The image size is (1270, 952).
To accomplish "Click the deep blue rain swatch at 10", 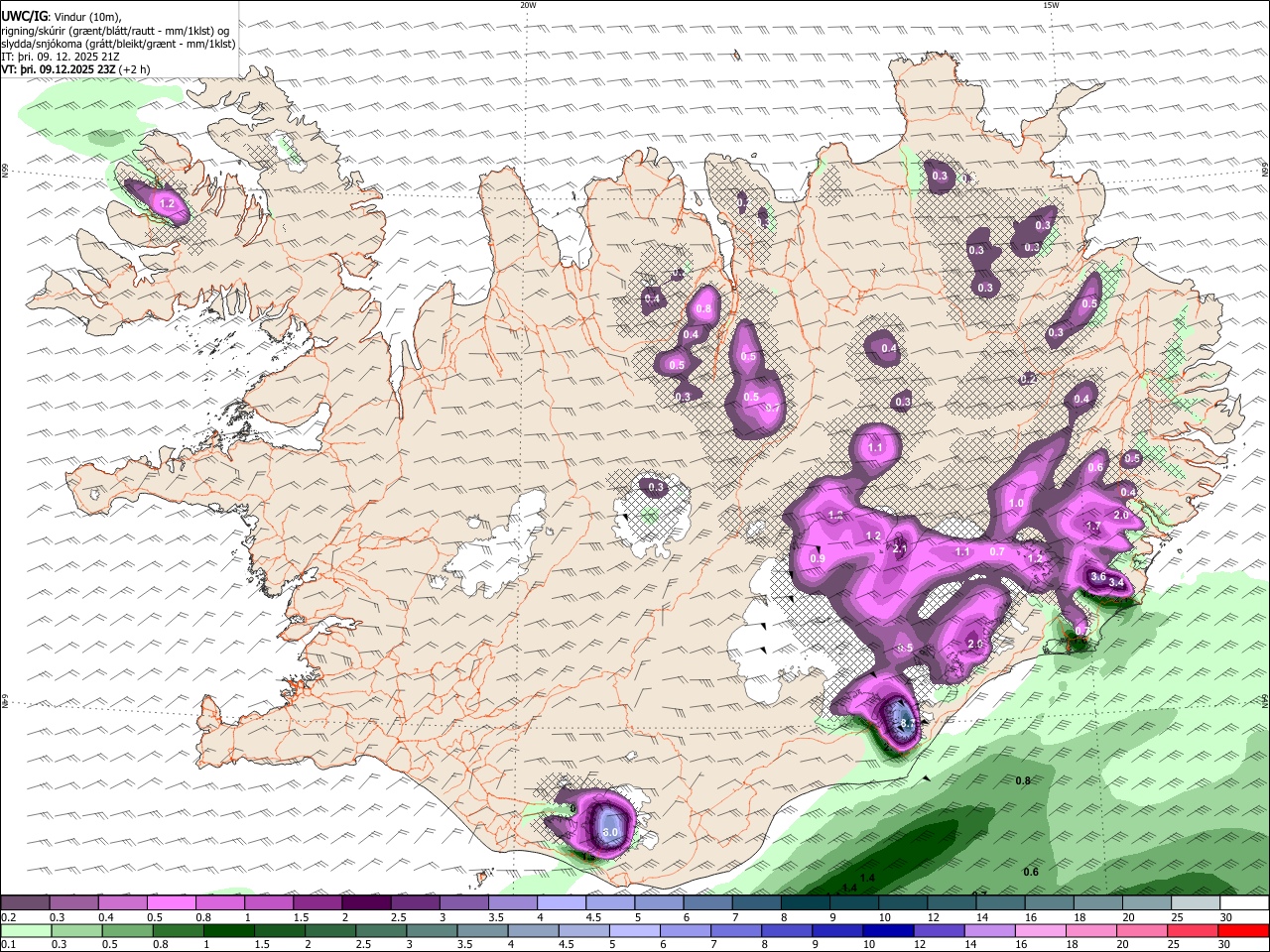I will pyautogui.click(x=890, y=930).
